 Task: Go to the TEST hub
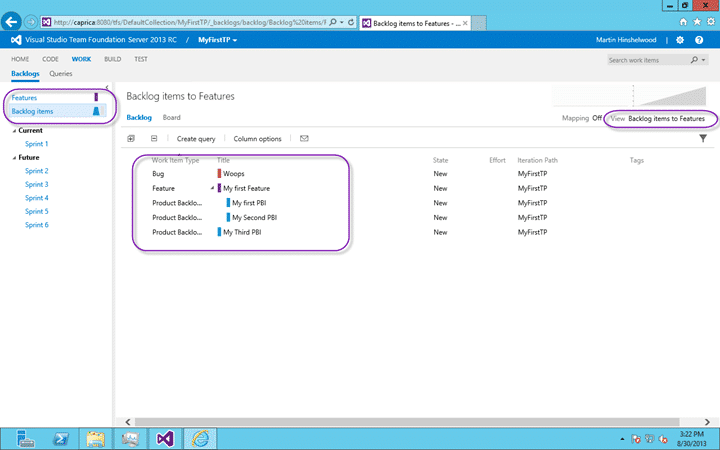[141, 59]
